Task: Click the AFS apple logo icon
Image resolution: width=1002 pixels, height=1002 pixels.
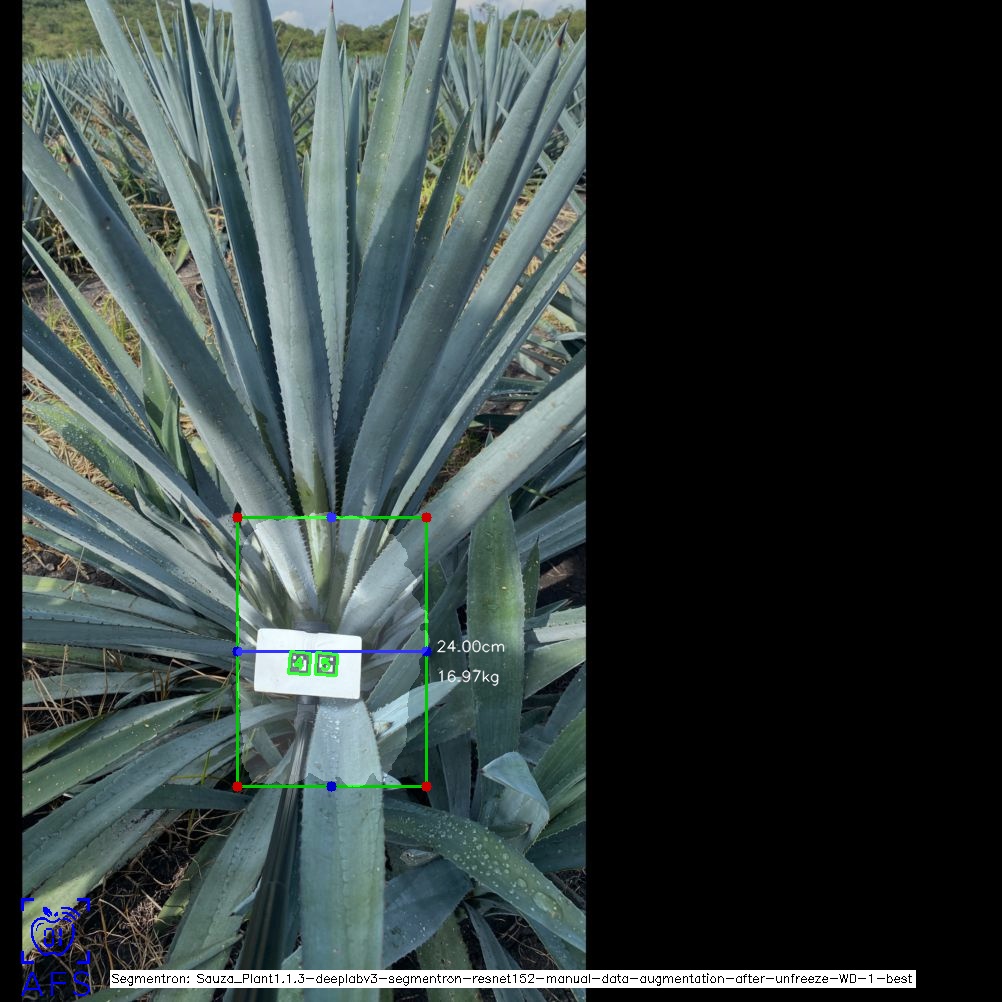Action: (56, 946)
